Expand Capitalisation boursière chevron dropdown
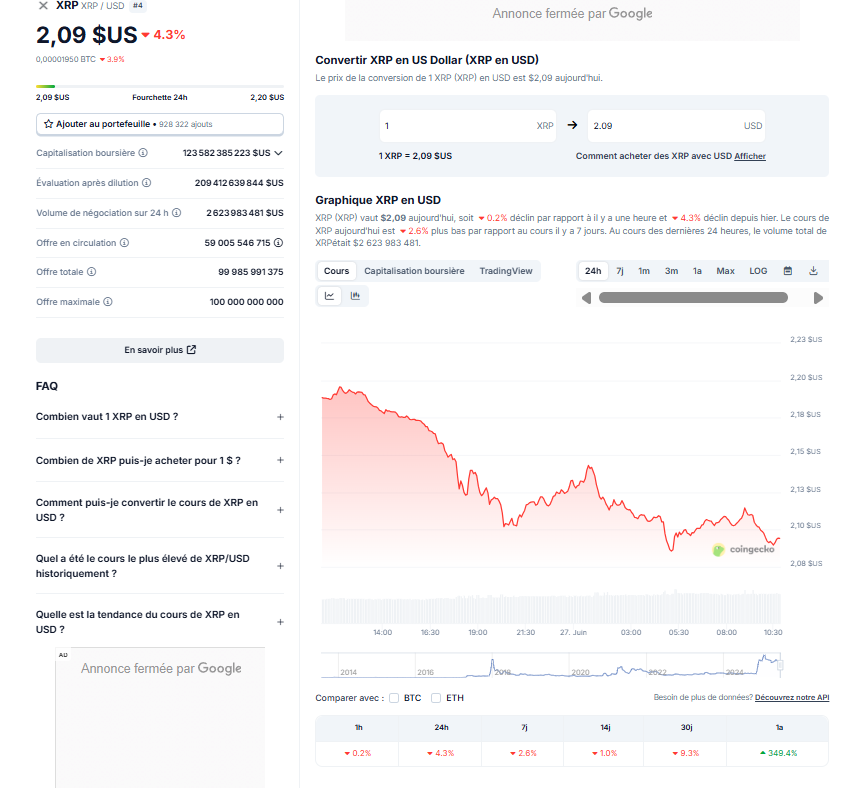Image resolution: width=863 pixels, height=788 pixels. (x=278, y=153)
